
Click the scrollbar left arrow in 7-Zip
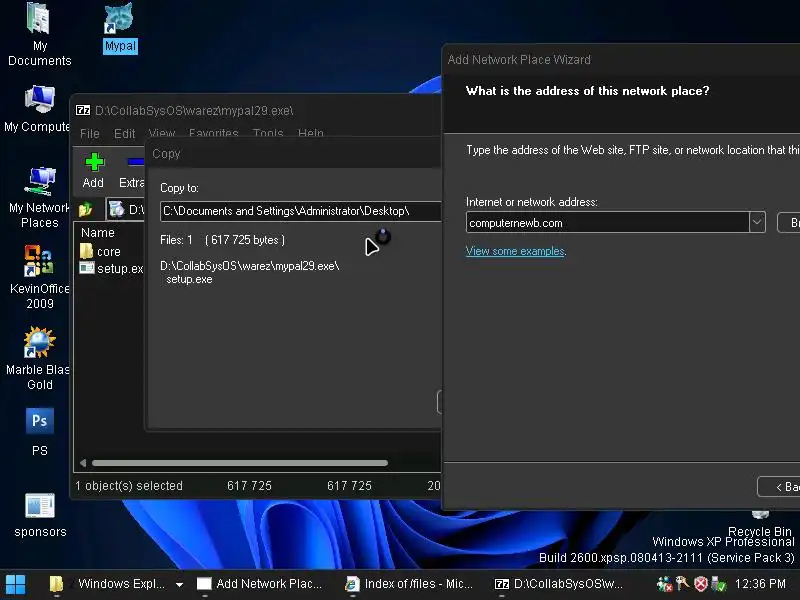(x=83, y=463)
